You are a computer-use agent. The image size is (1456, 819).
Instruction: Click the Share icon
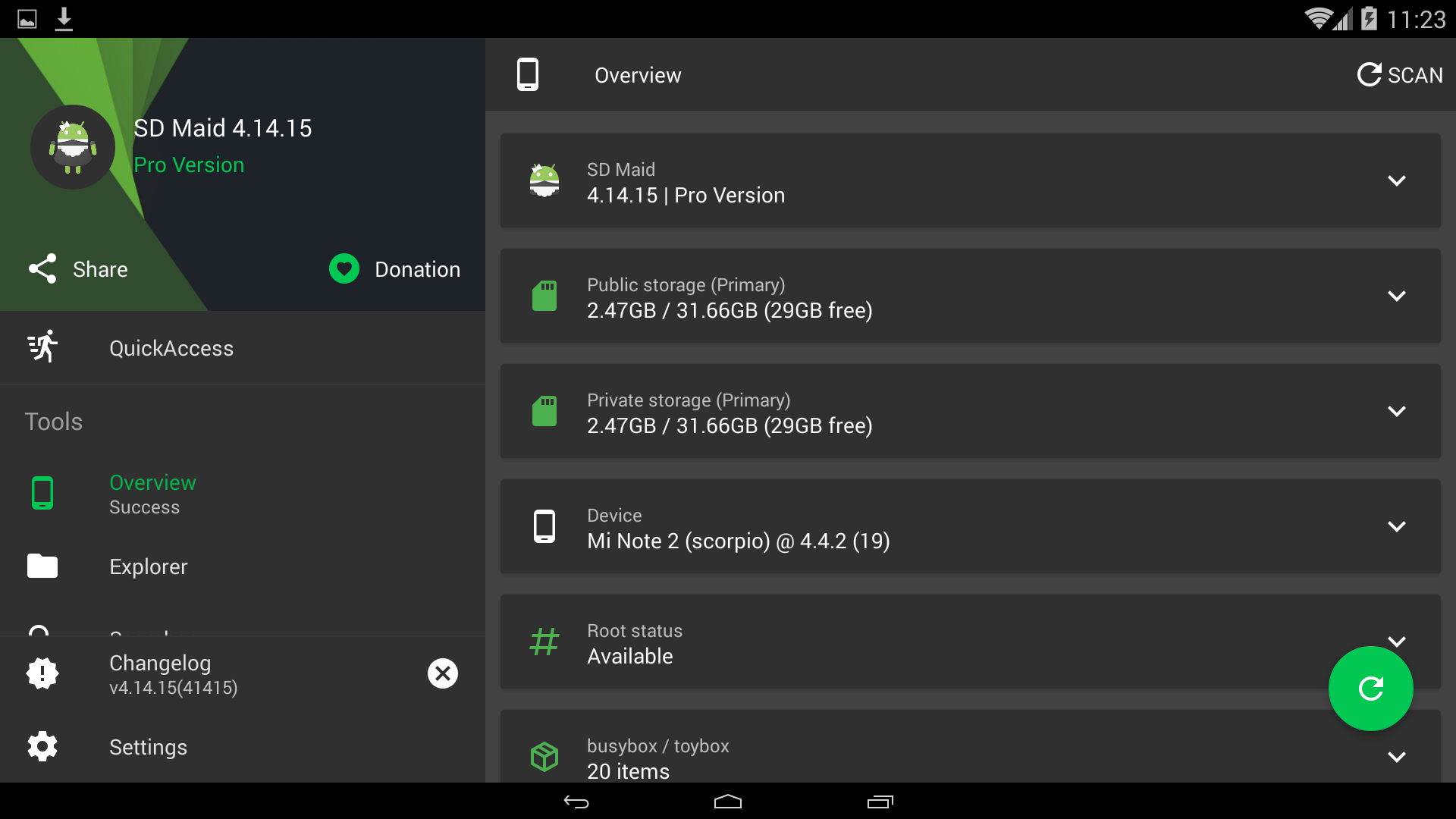coord(42,268)
